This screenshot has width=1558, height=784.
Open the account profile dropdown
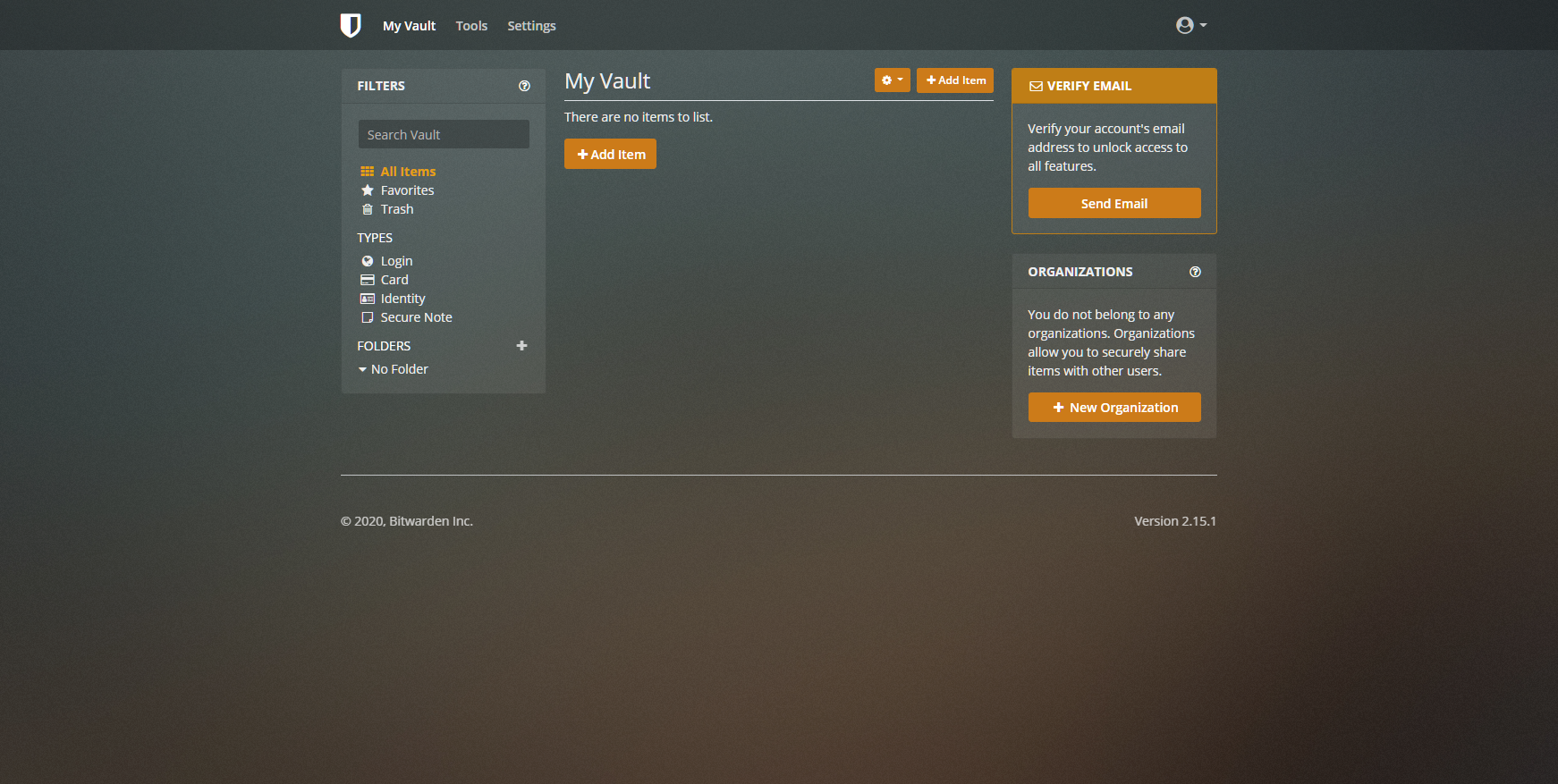point(1190,25)
